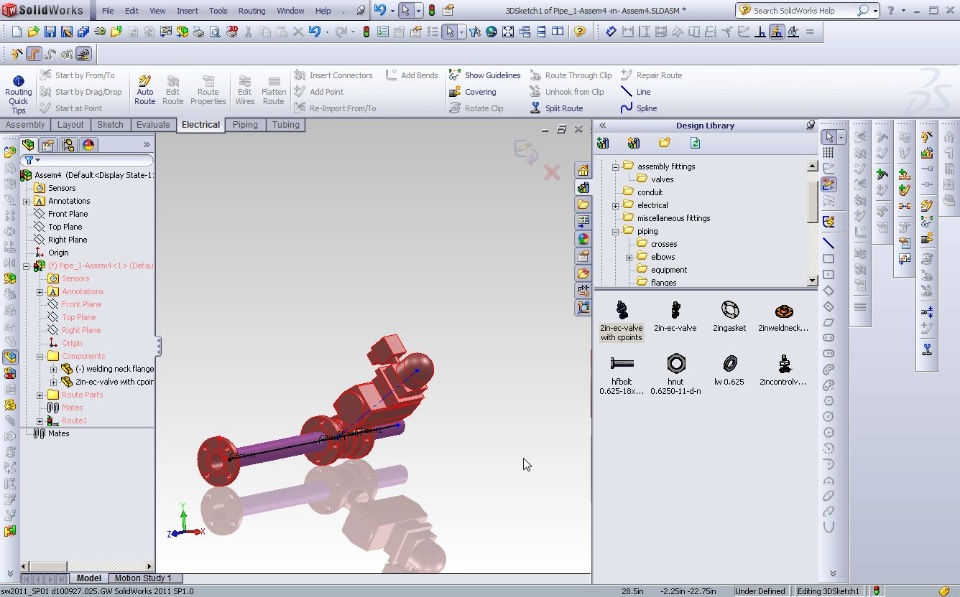The image size is (960, 597).
Task: Choose the Split Route tool
Action: pos(557,108)
